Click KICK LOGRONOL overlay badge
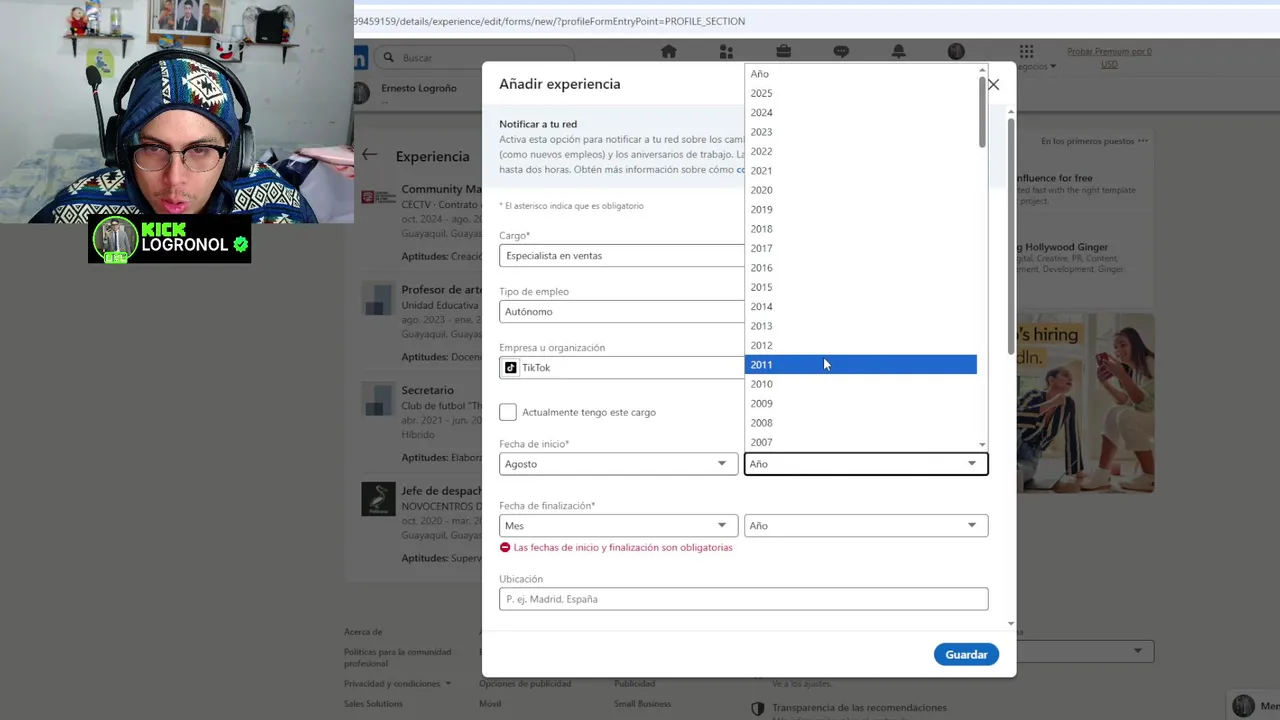The image size is (1280, 720). (x=169, y=239)
